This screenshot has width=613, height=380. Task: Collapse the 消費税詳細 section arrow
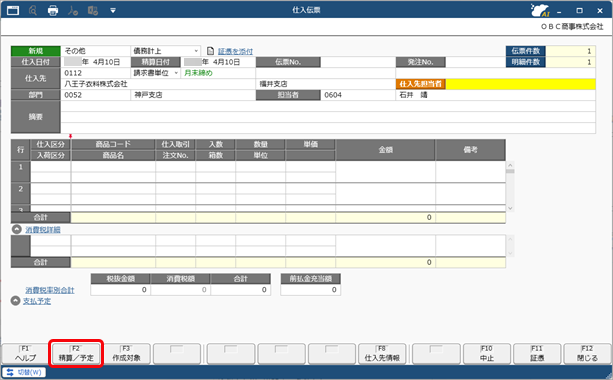(16, 229)
